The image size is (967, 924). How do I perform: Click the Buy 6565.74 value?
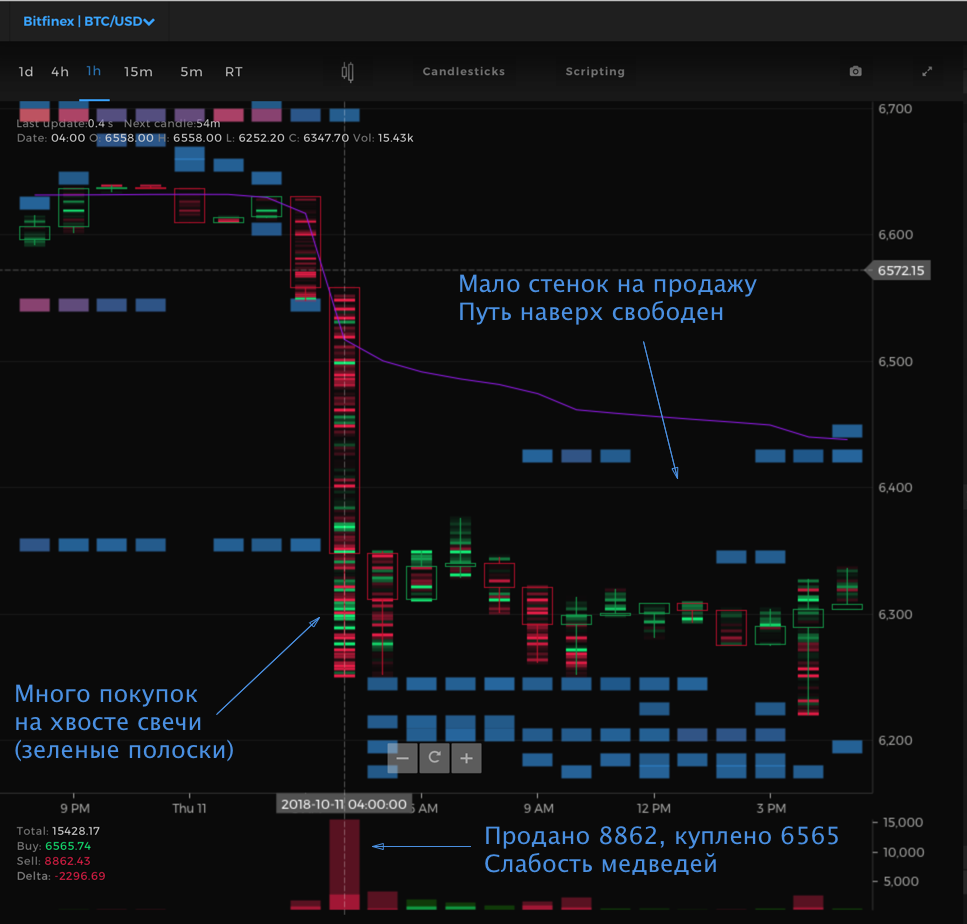pyautogui.click(x=68, y=846)
